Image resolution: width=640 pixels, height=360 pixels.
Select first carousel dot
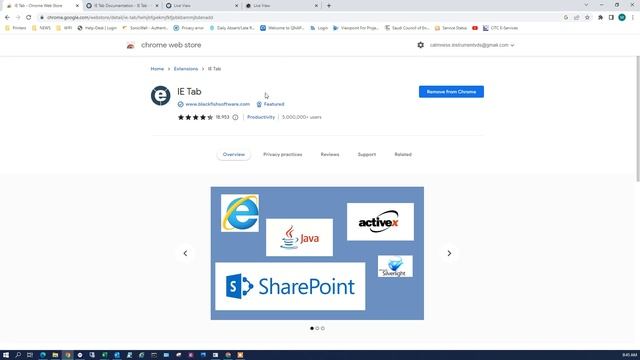[312, 328]
